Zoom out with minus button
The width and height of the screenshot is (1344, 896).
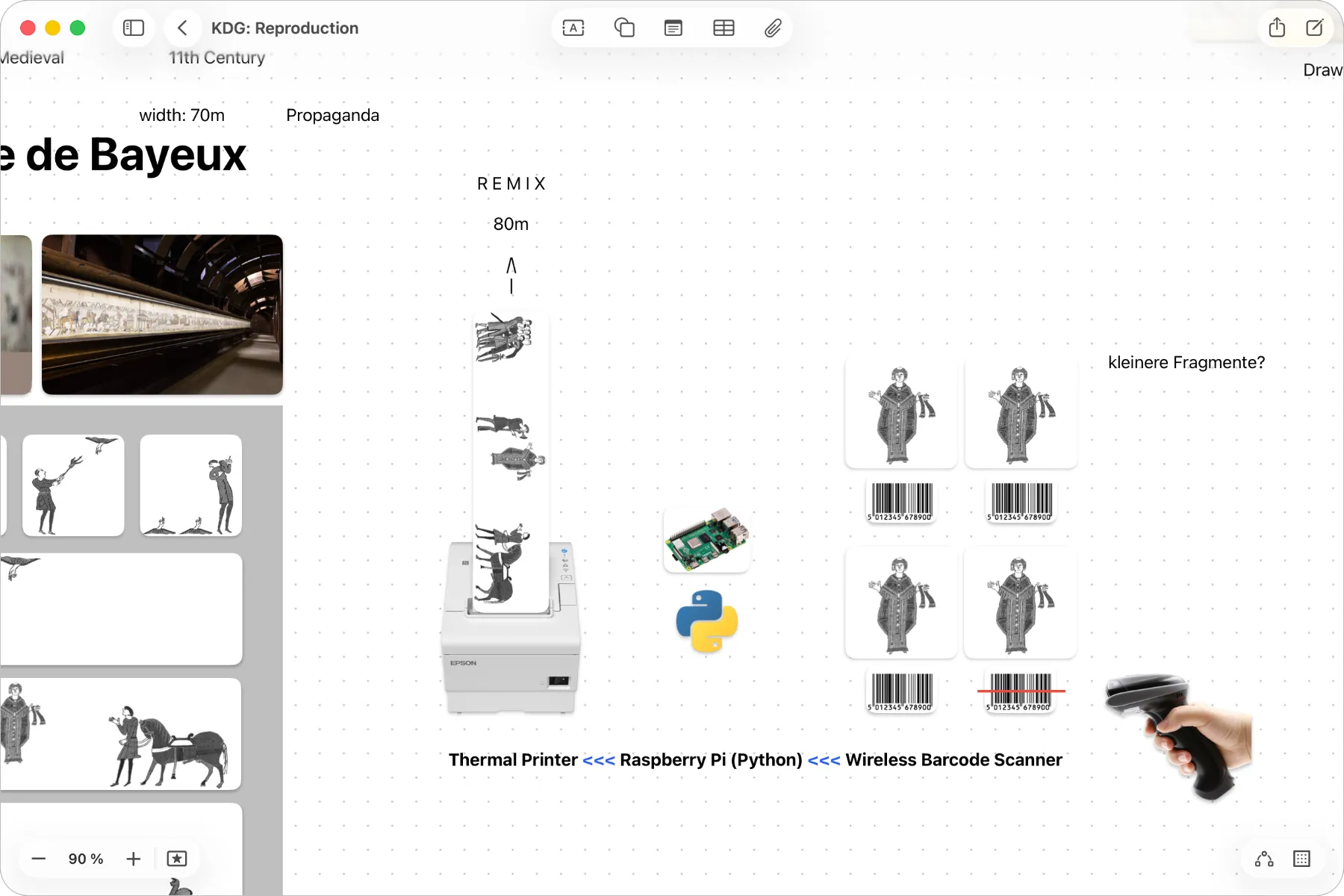[x=39, y=859]
